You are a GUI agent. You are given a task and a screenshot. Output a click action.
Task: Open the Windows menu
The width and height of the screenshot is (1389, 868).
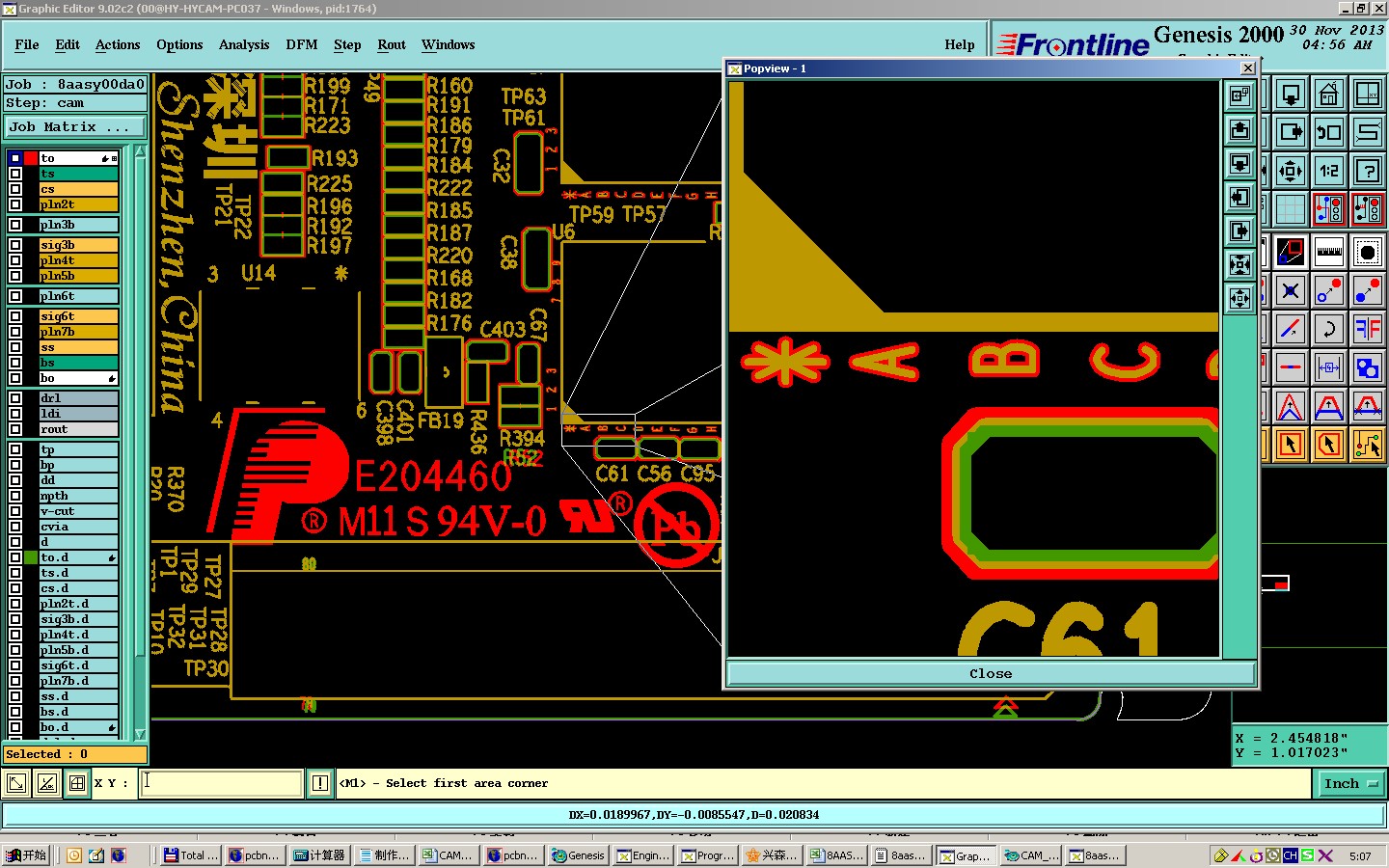pos(449,44)
